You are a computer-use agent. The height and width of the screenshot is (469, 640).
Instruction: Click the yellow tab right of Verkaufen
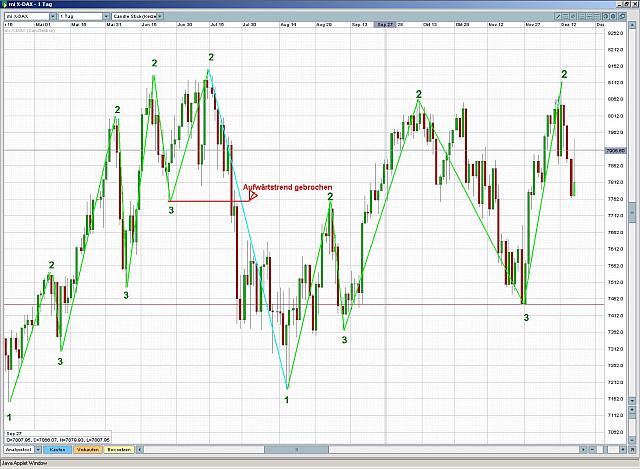tap(119, 450)
